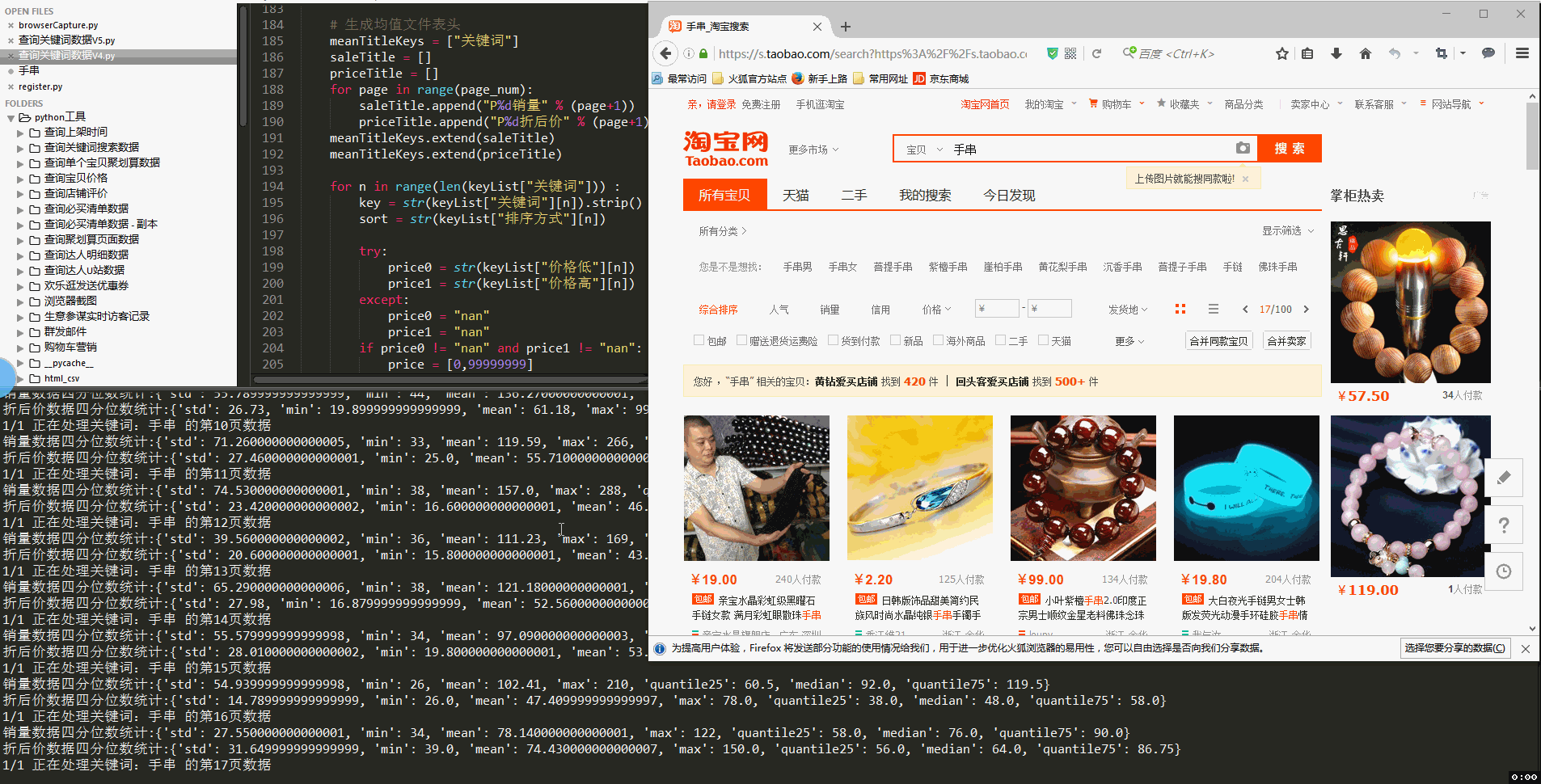The image size is (1541, 784).
Task: Open the Firefox bookmarks list icon
Action: pyautogui.click(x=1307, y=53)
